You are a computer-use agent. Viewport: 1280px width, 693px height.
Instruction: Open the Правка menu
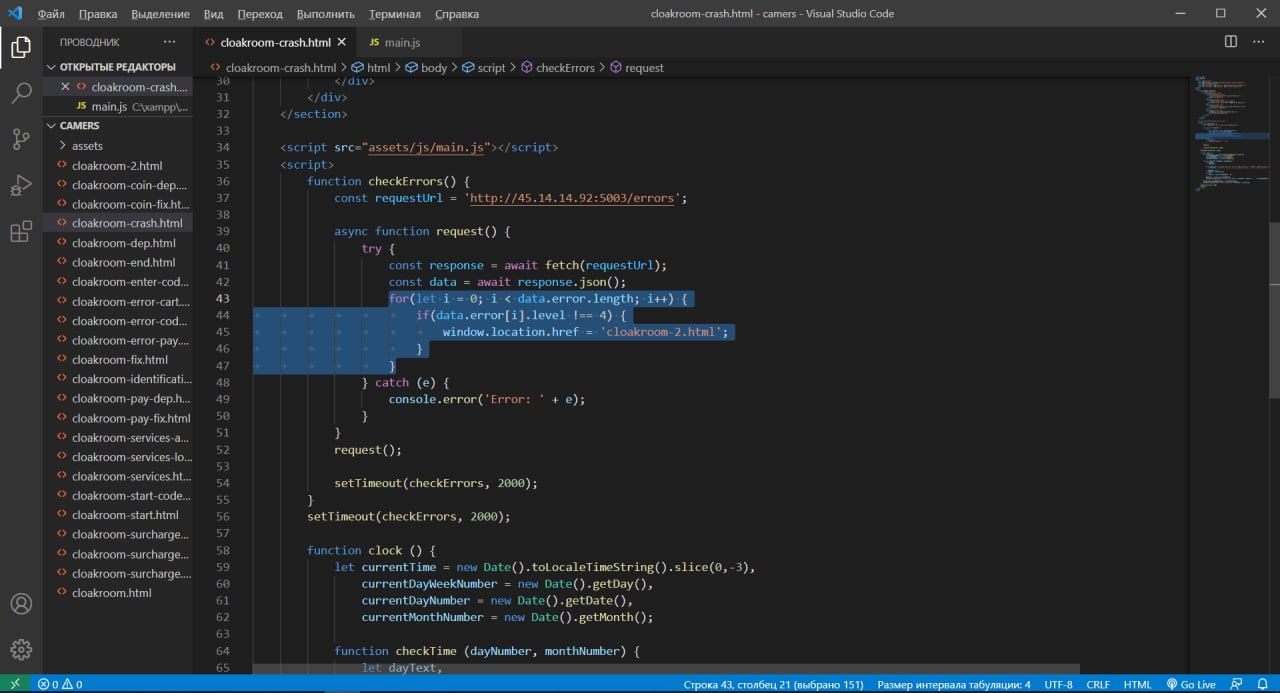coord(97,14)
